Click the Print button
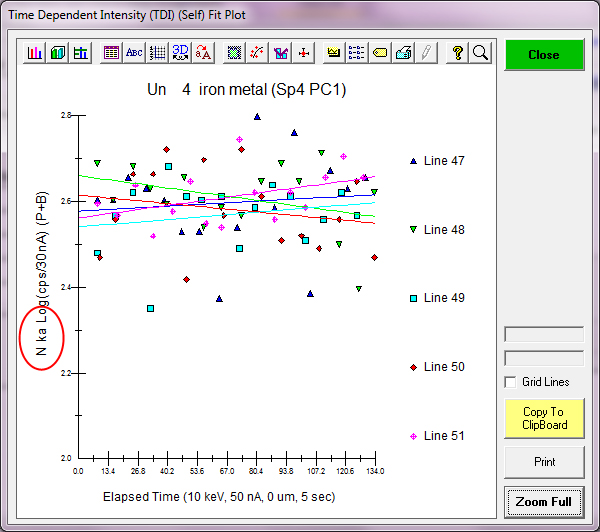 (x=543, y=462)
